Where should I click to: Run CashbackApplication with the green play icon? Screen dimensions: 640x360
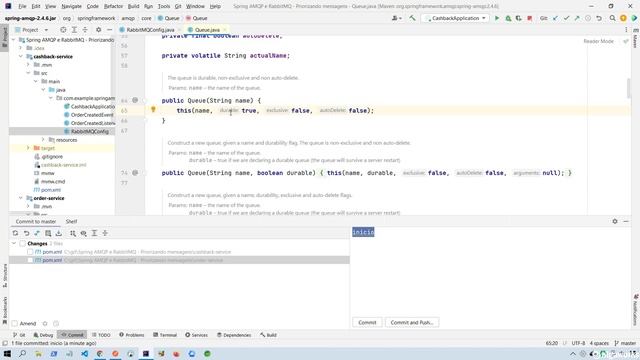click(x=497, y=18)
